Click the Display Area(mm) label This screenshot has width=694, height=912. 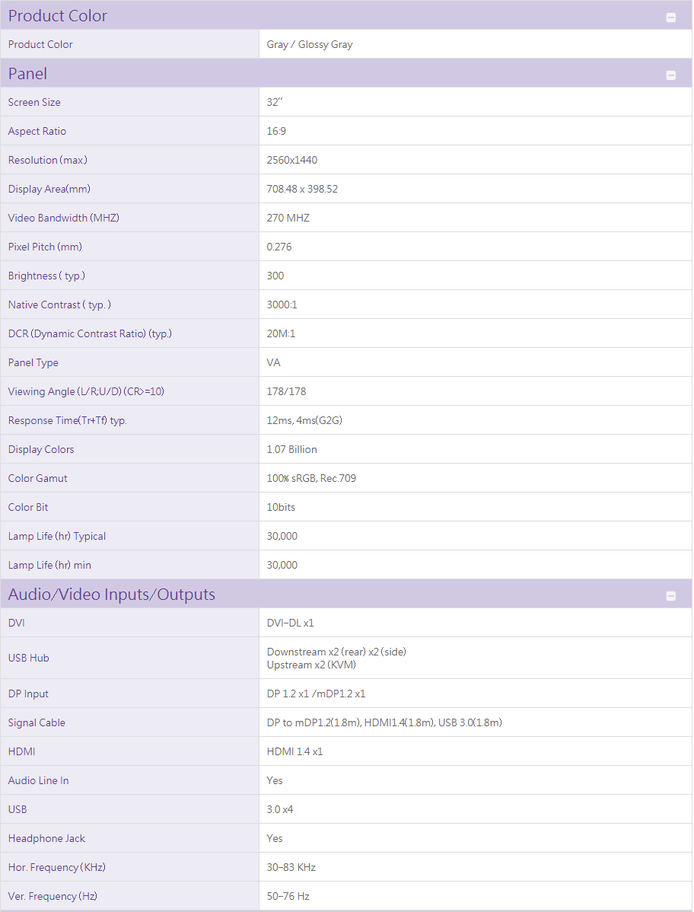[x=49, y=189]
